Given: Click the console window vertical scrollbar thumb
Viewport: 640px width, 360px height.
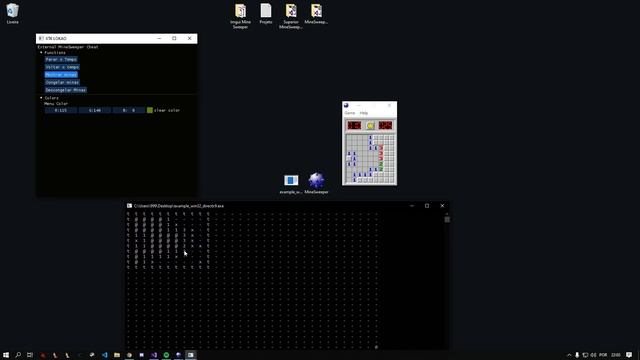Looking at the screenshot, I should pyautogui.click(x=447, y=220).
